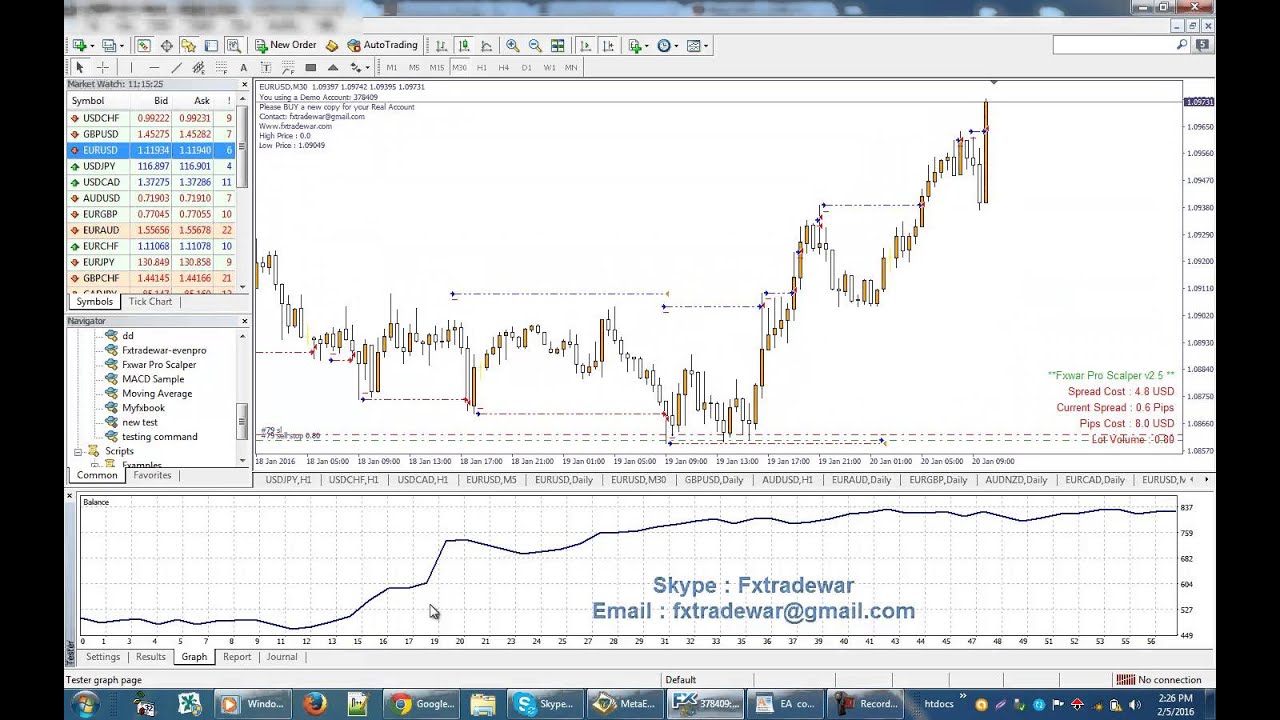Screen dimensions: 1280x720
Task: Open the MetaEditor taskbar item
Action: click(x=624, y=704)
